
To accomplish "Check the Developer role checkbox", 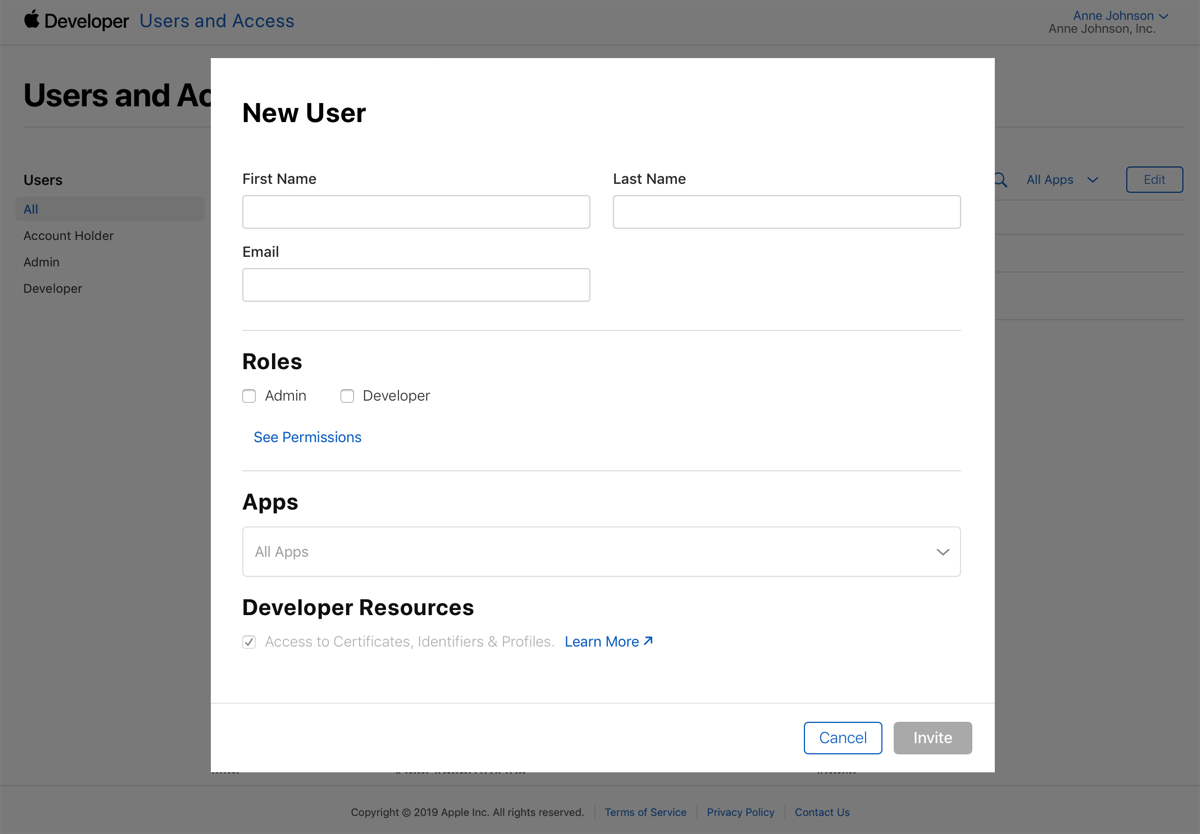I will (x=347, y=396).
